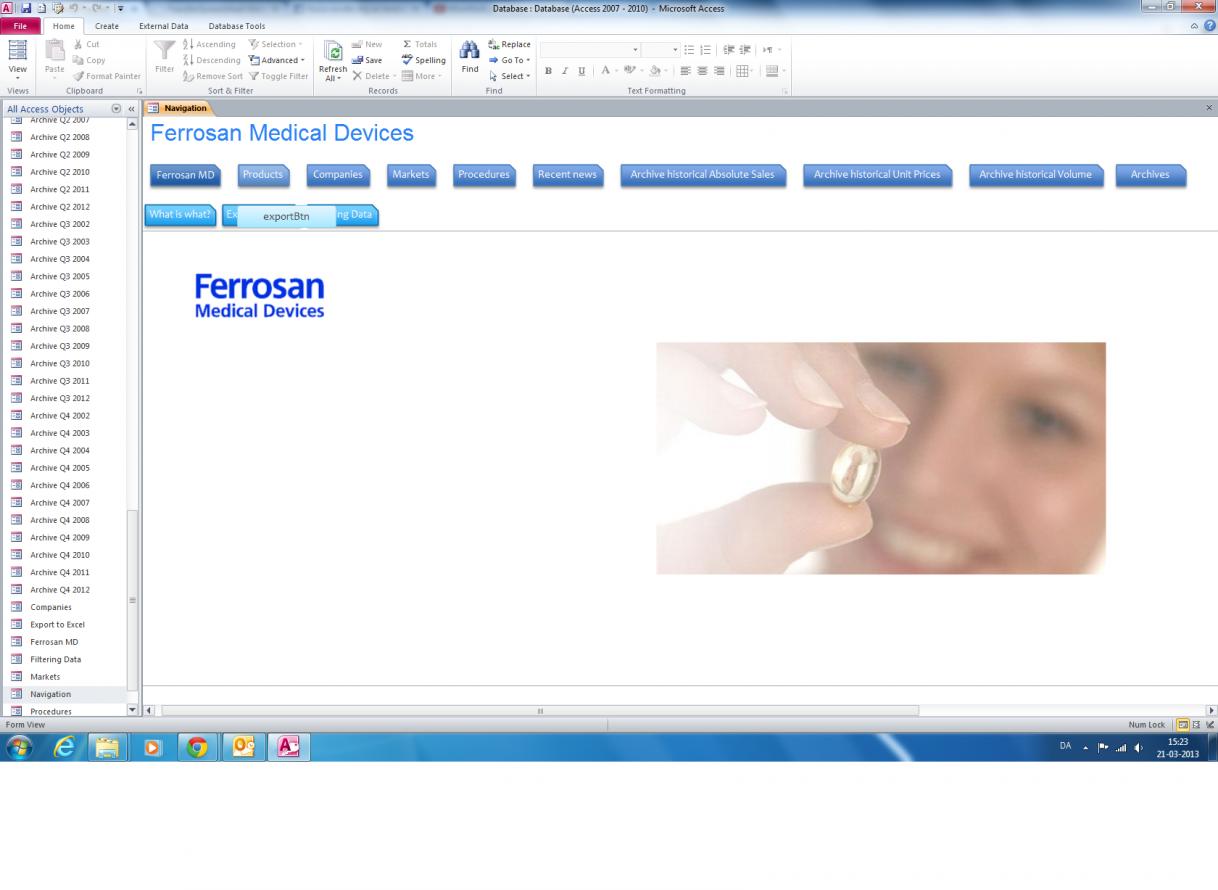Viewport: 1218px width, 890px height.
Task: Open the File tab
Action: (x=20, y=26)
